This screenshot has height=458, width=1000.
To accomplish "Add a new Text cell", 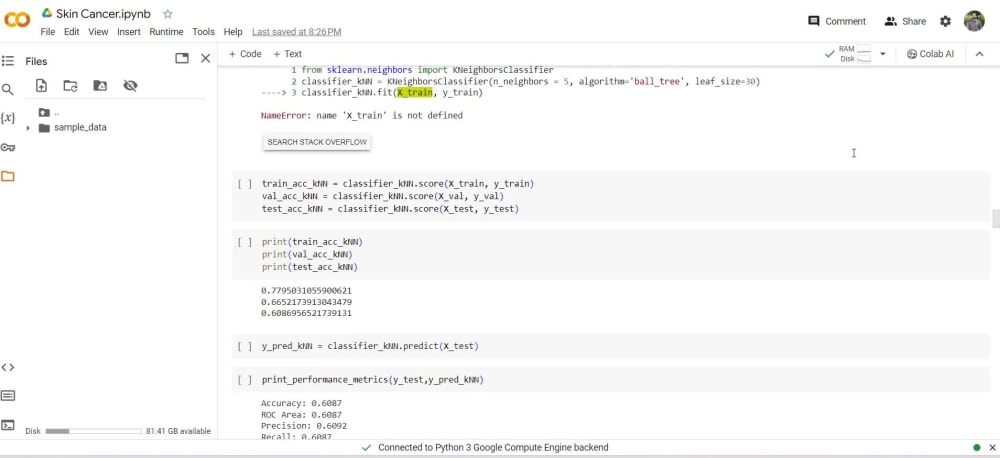I will point(287,54).
